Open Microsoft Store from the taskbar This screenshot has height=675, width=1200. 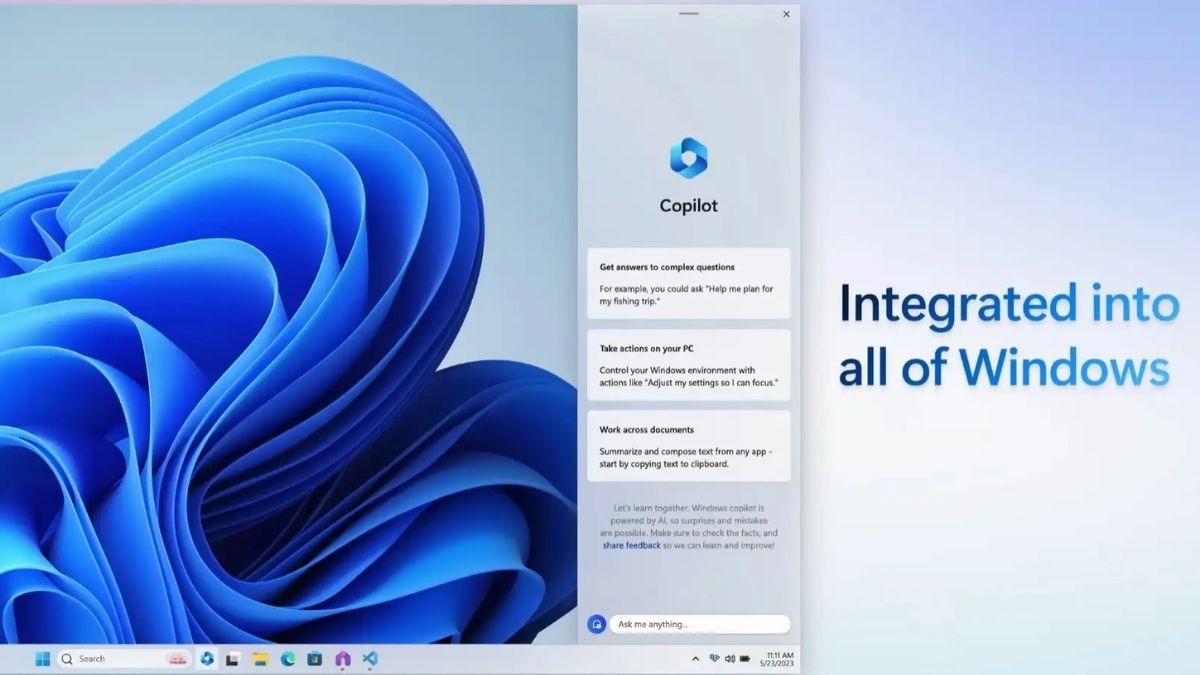tap(315, 659)
